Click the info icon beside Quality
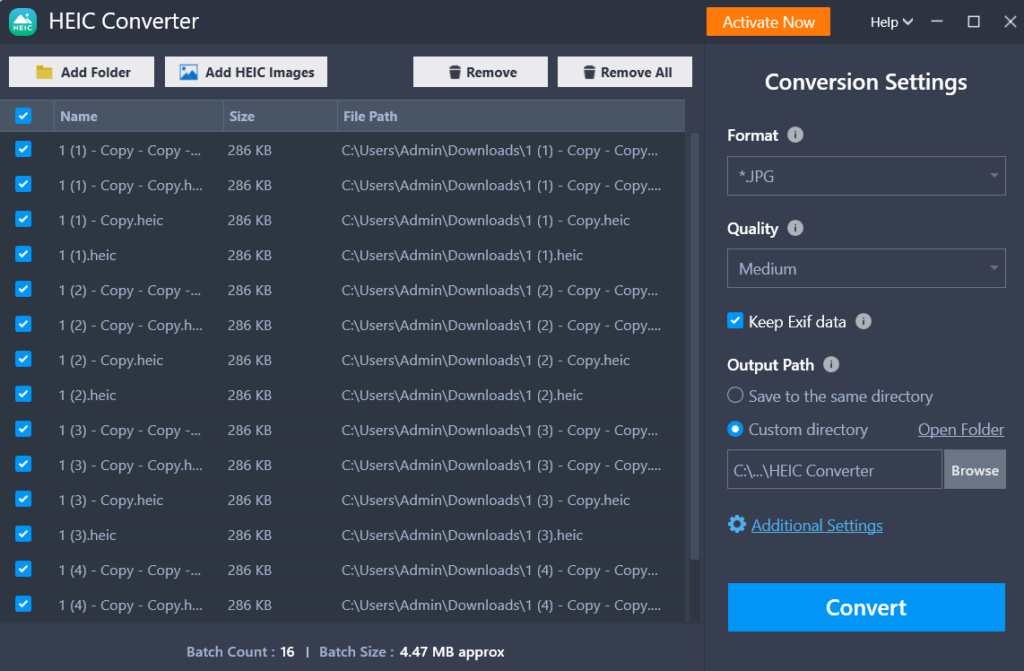 pos(795,228)
